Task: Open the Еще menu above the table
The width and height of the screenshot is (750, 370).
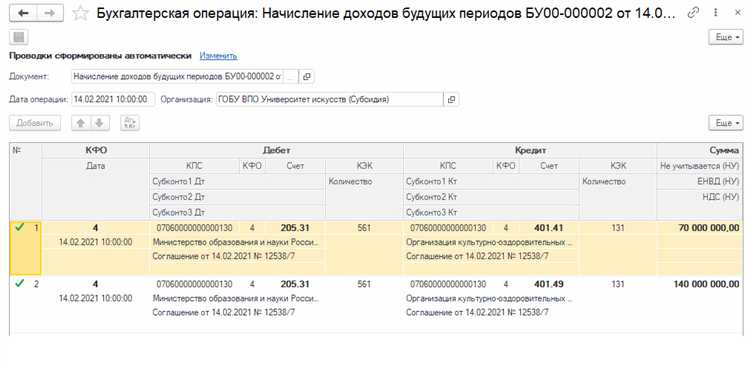Action: [726, 123]
